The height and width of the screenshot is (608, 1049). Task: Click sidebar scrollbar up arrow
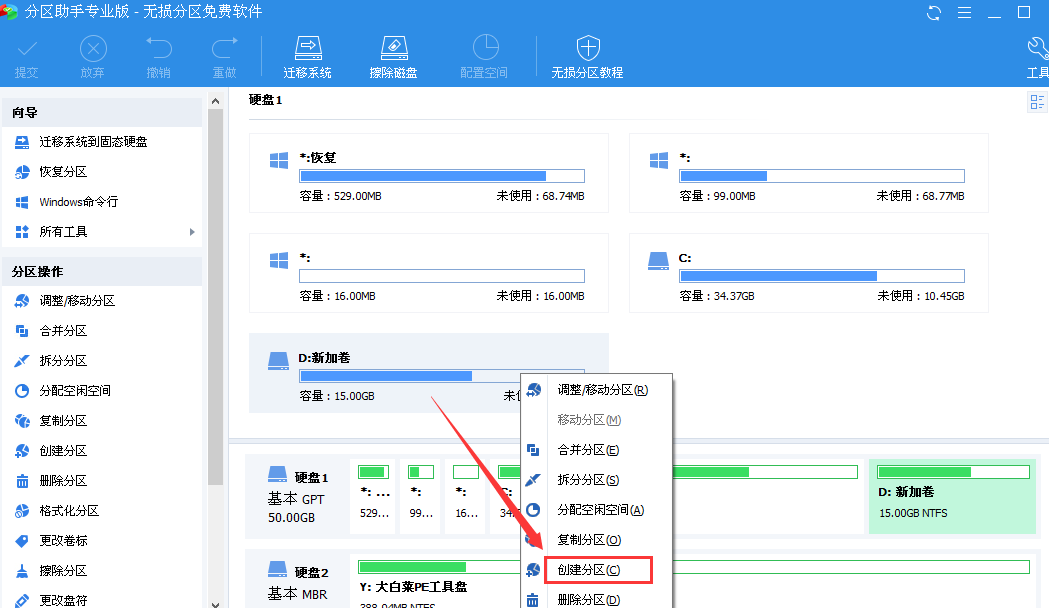pyautogui.click(x=215, y=101)
